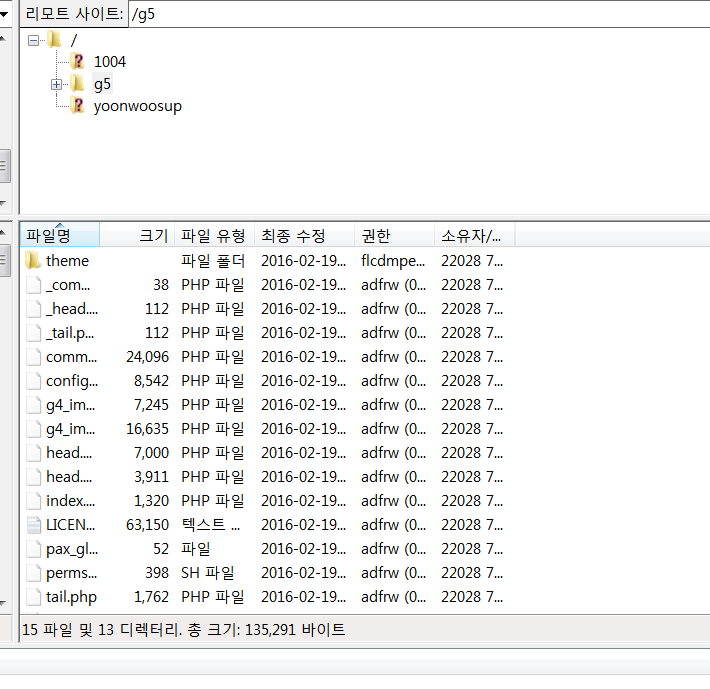Click the _com... file icon

pyautogui.click(x=33, y=285)
